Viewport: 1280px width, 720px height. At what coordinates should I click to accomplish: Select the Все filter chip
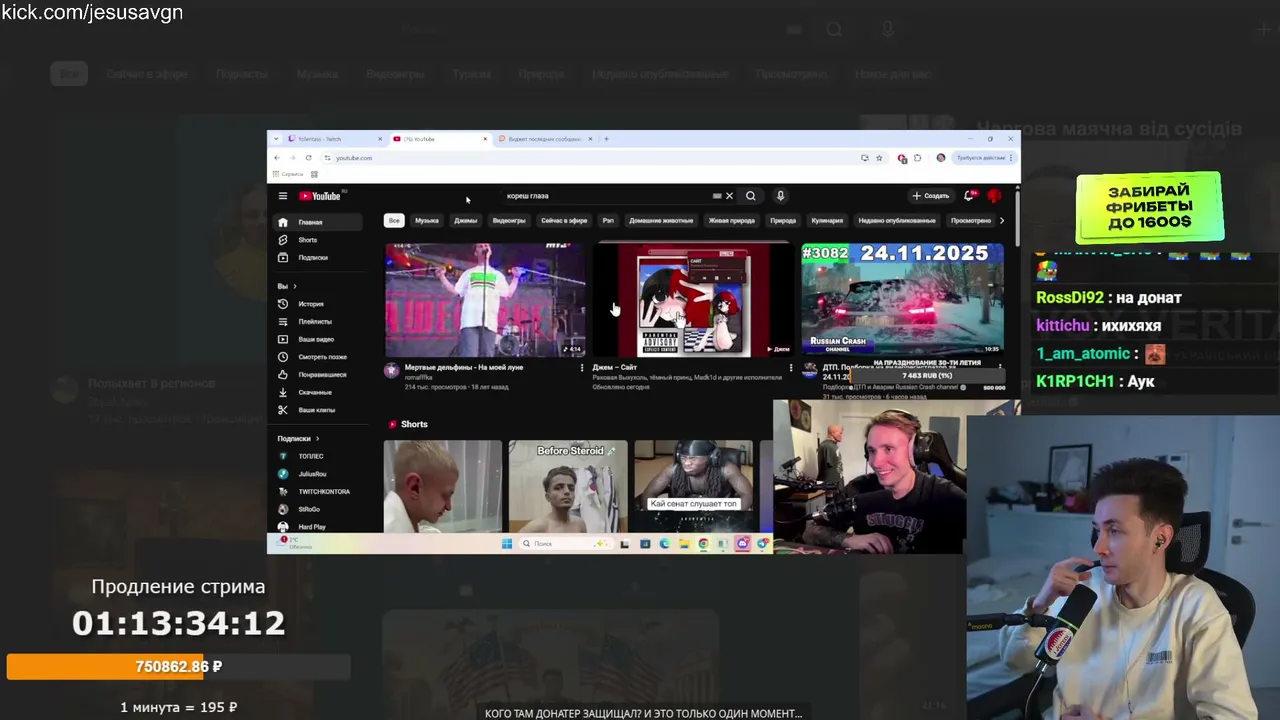point(394,220)
